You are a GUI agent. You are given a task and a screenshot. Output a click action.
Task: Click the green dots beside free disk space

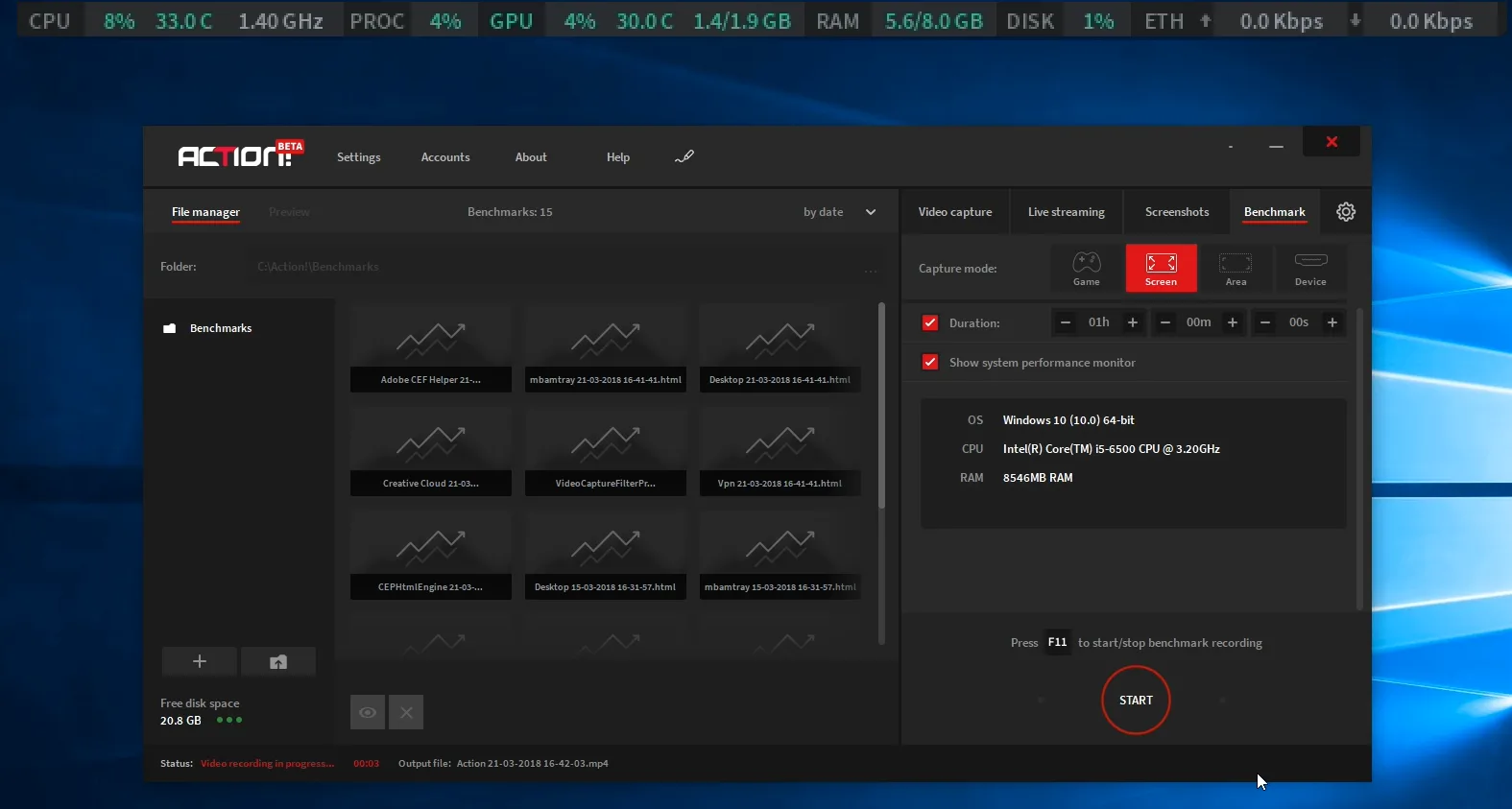(x=229, y=720)
